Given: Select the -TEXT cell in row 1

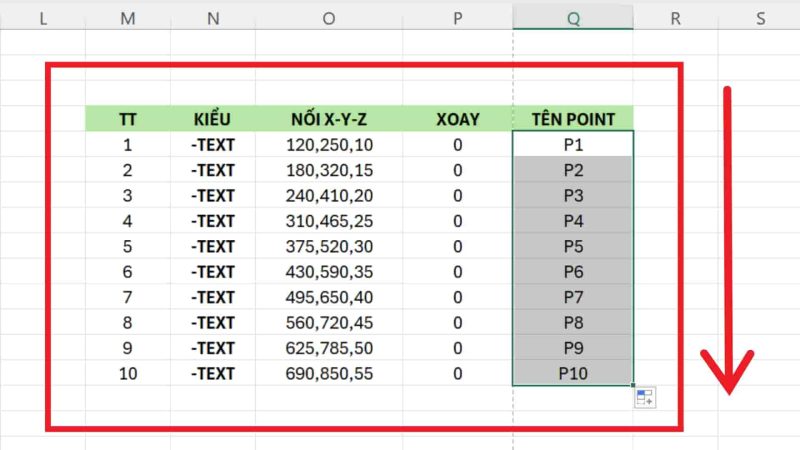Looking at the screenshot, I should point(213,144).
